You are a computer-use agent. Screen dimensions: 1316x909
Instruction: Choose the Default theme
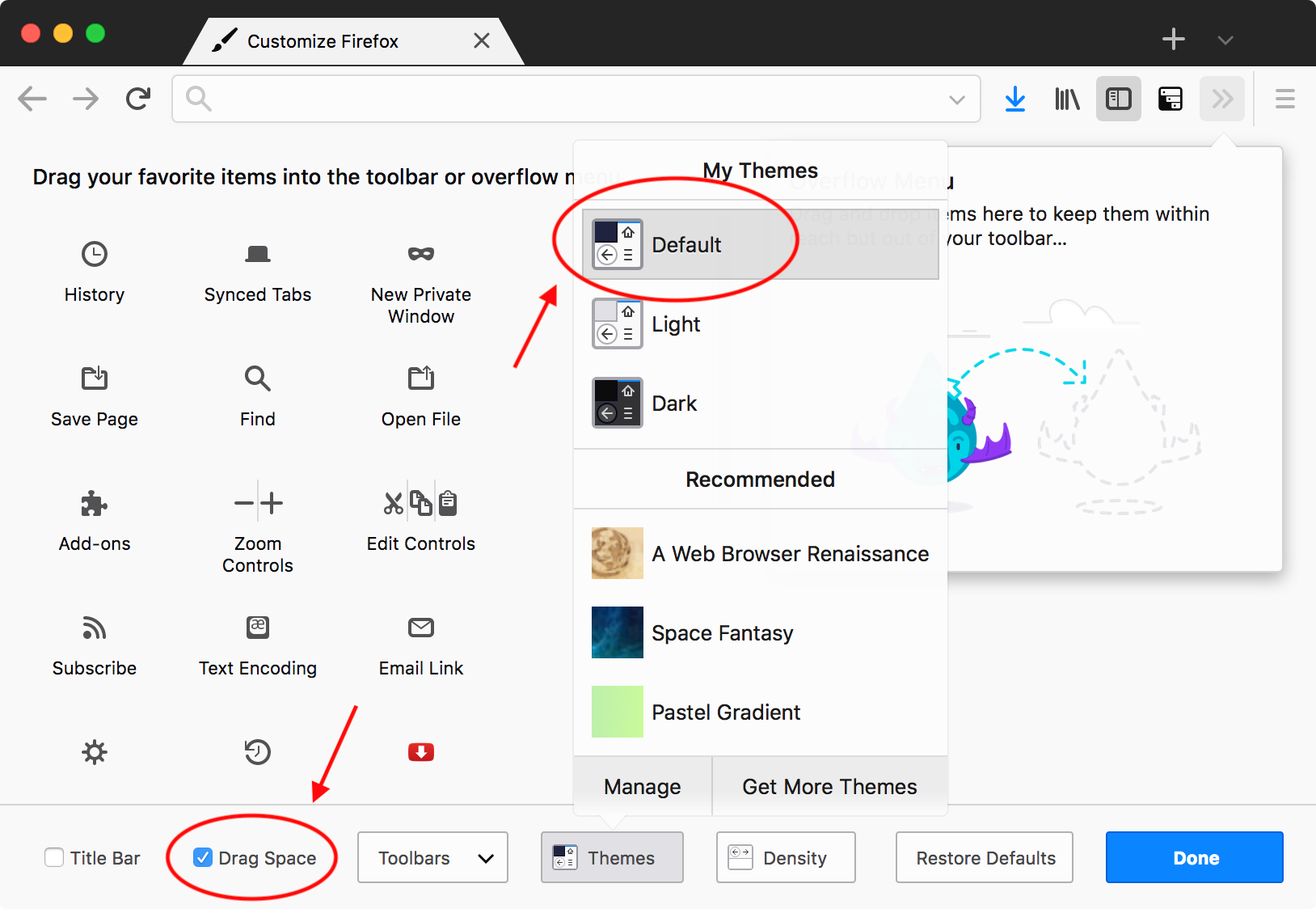(x=761, y=244)
